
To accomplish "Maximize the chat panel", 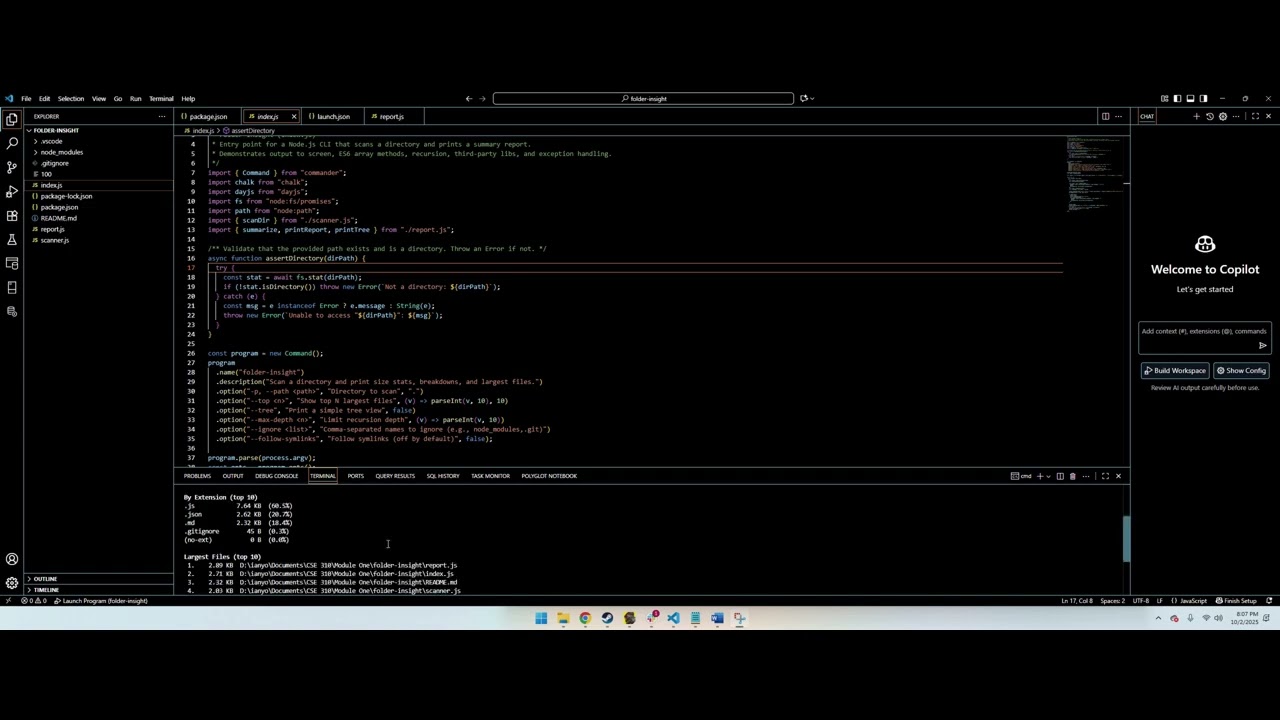I will (1255, 116).
